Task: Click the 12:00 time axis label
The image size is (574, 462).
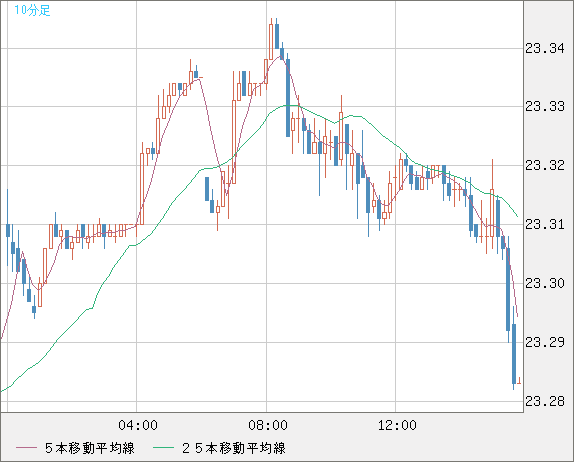Action: click(397, 425)
